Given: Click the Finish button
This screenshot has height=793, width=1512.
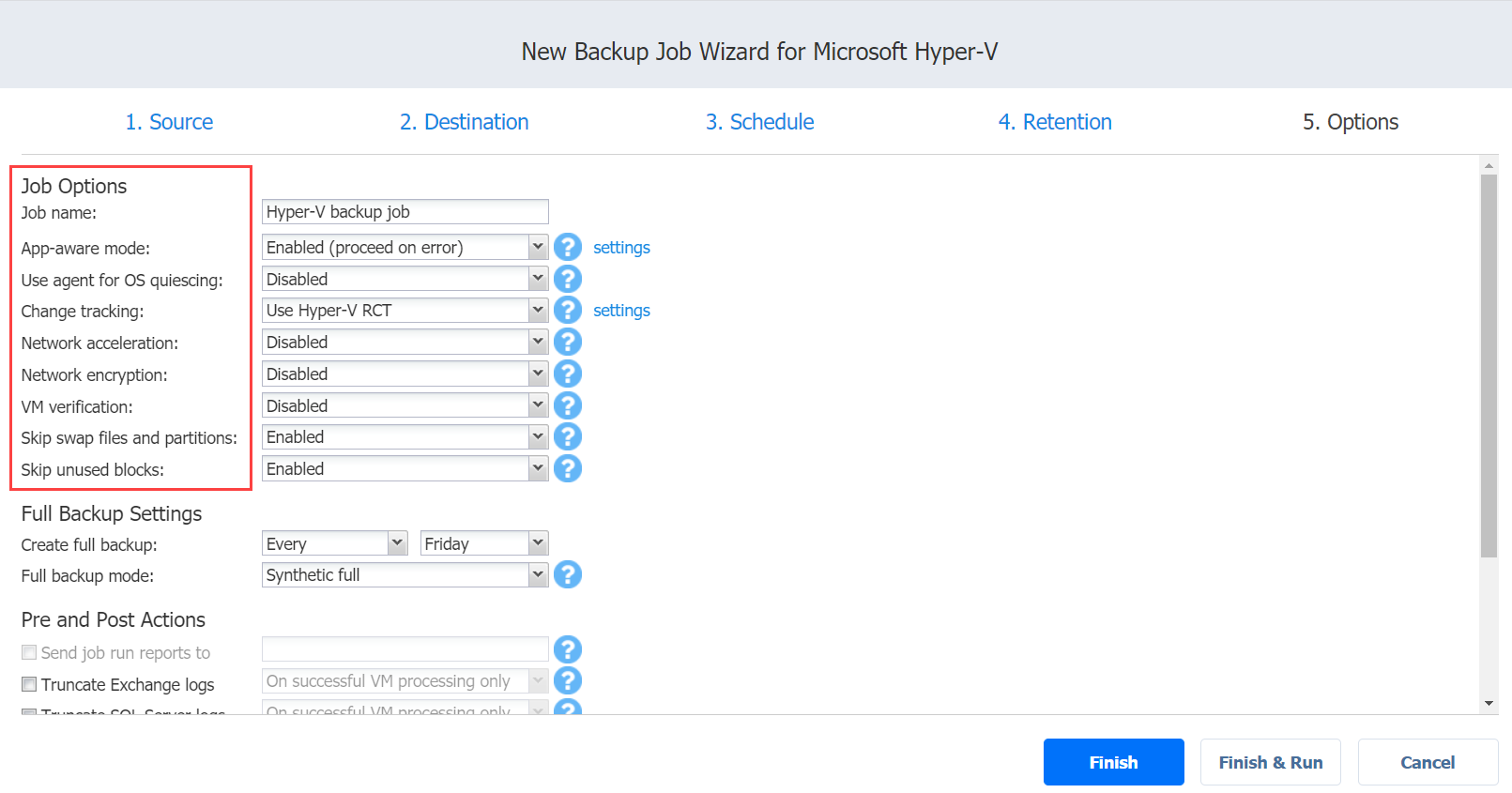Looking at the screenshot, I should point(1114,762).
